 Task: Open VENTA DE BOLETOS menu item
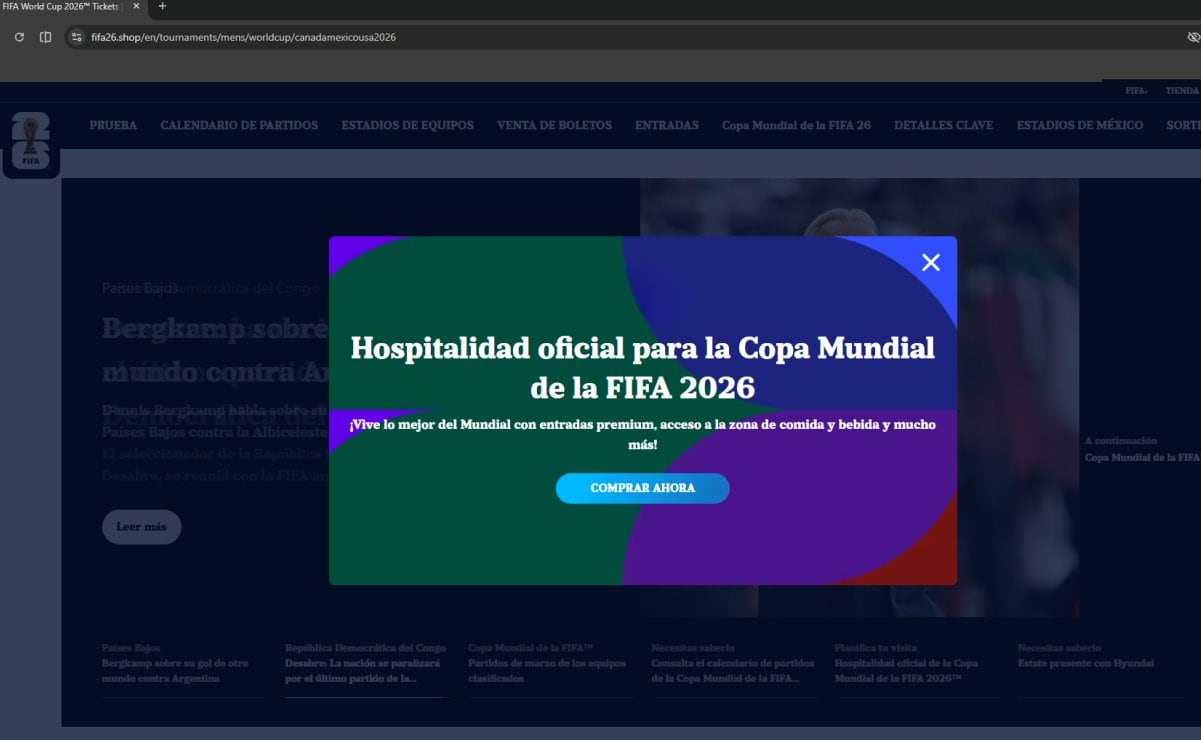coord(554,125)
